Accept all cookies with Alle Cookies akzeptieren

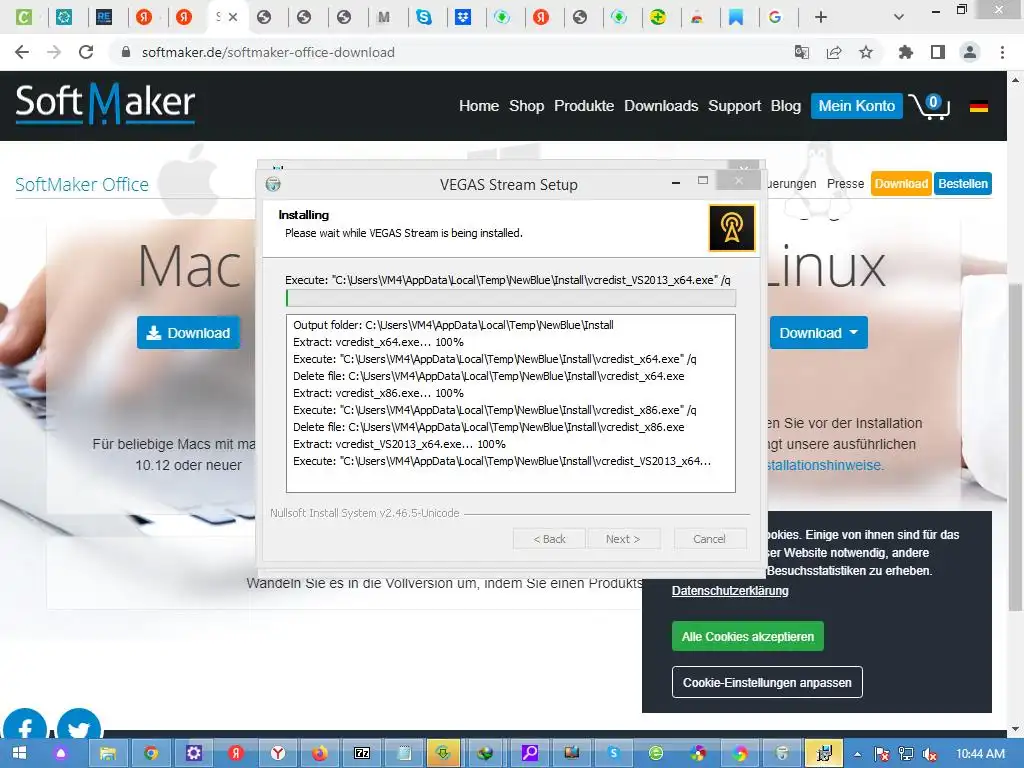tap(748, 636)
